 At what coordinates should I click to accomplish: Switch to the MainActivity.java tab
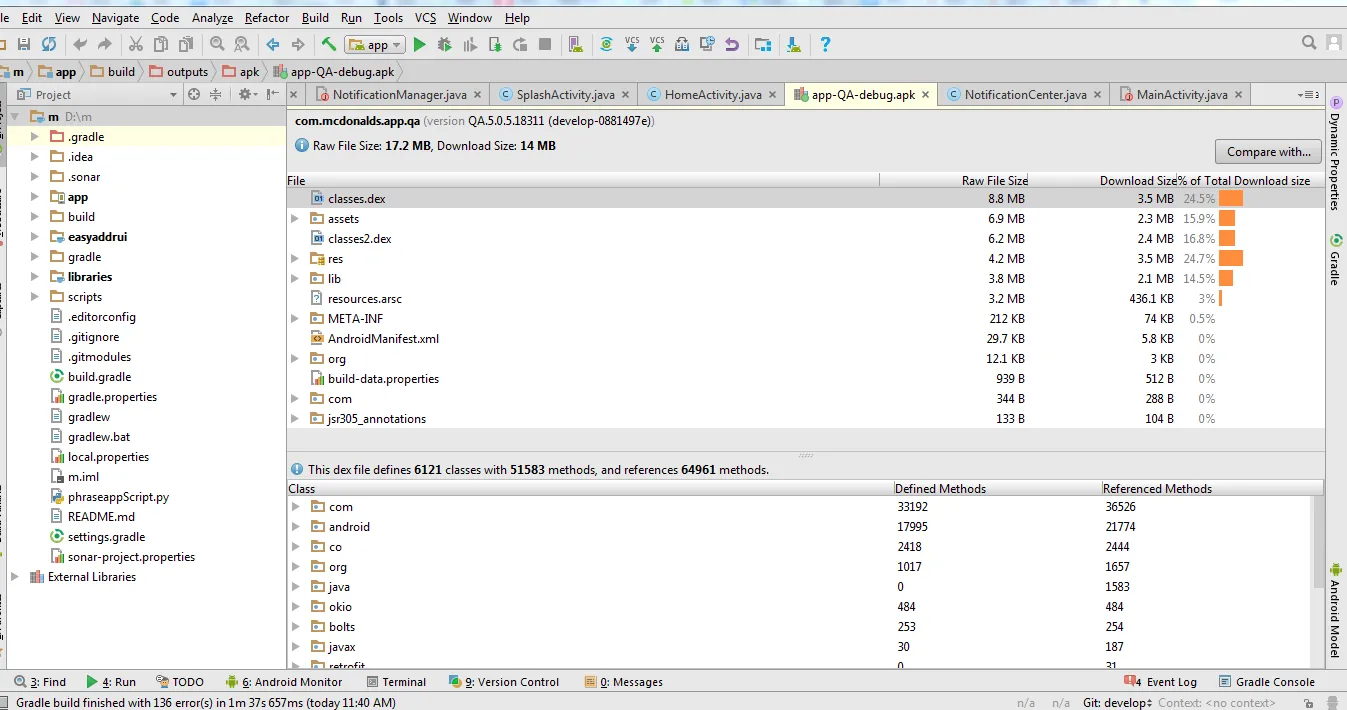click(1182, 94)
